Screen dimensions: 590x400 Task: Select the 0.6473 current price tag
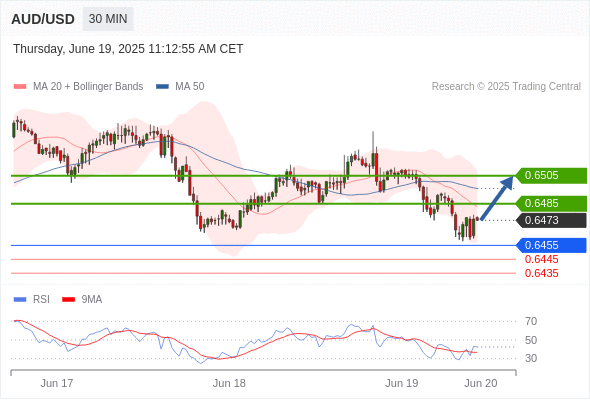[x=551, y=220]
